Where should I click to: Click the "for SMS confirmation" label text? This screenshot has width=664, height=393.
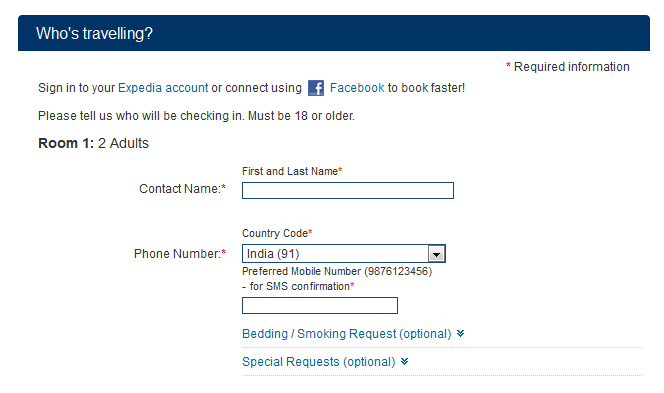pos(299,286)
